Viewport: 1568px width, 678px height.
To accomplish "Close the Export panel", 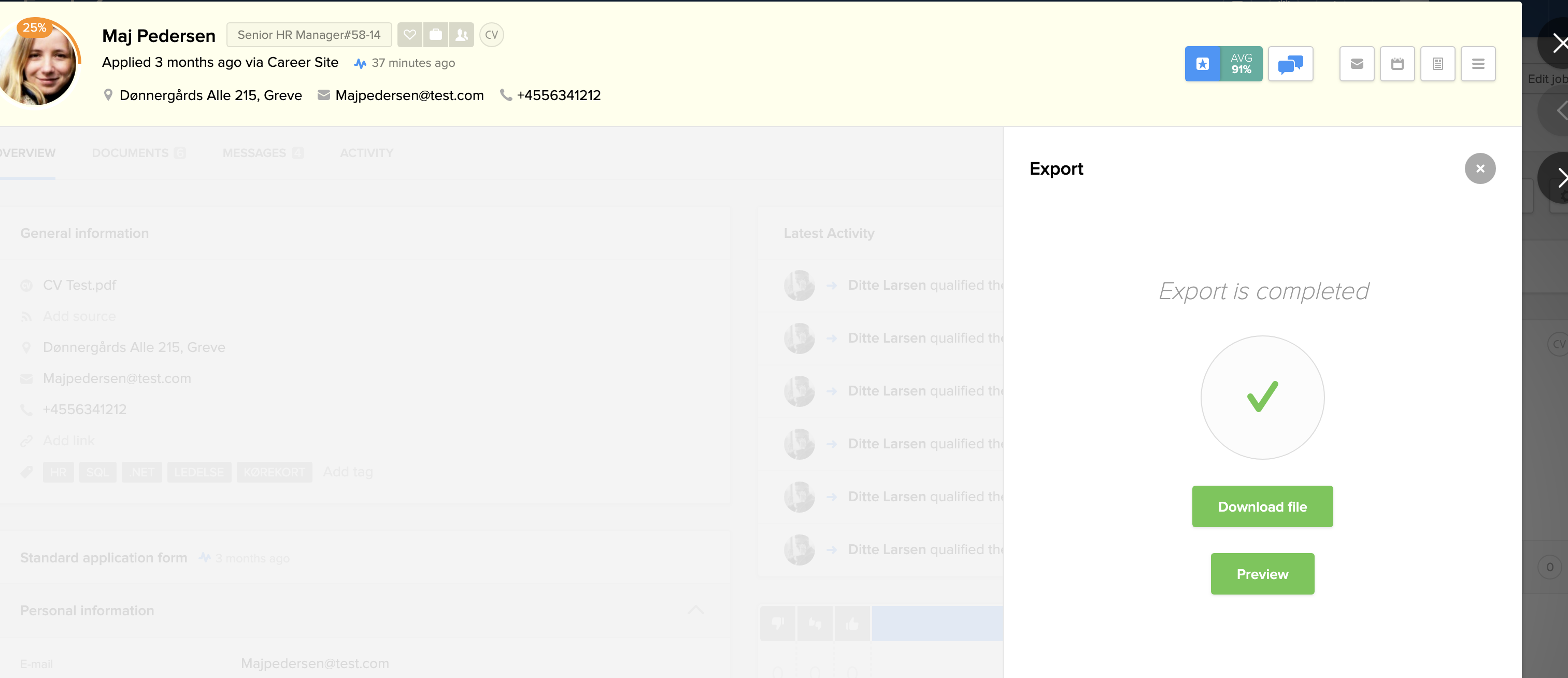I will (1480, 169).
